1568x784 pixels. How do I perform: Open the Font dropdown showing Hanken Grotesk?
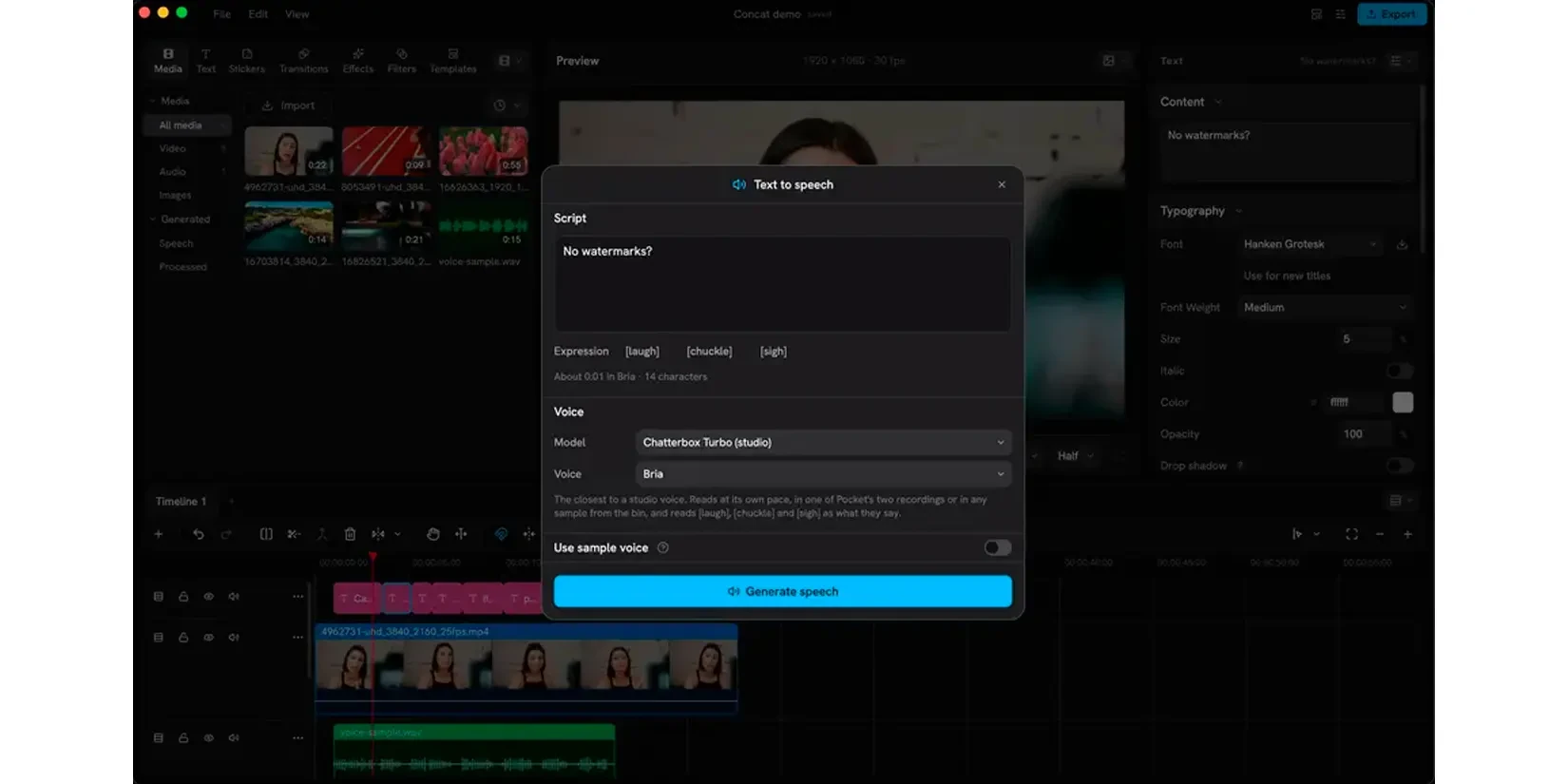tap(1310, 244)
